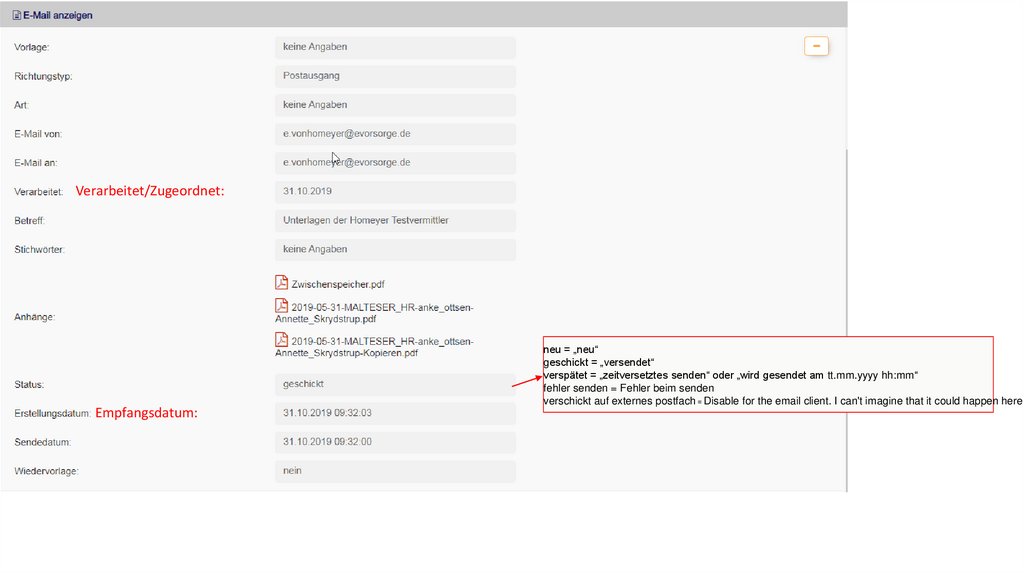The height and width of the screenshot is (574, 1024).
Task: Collapse the panel with the minus button
Action: click(816, 46)
